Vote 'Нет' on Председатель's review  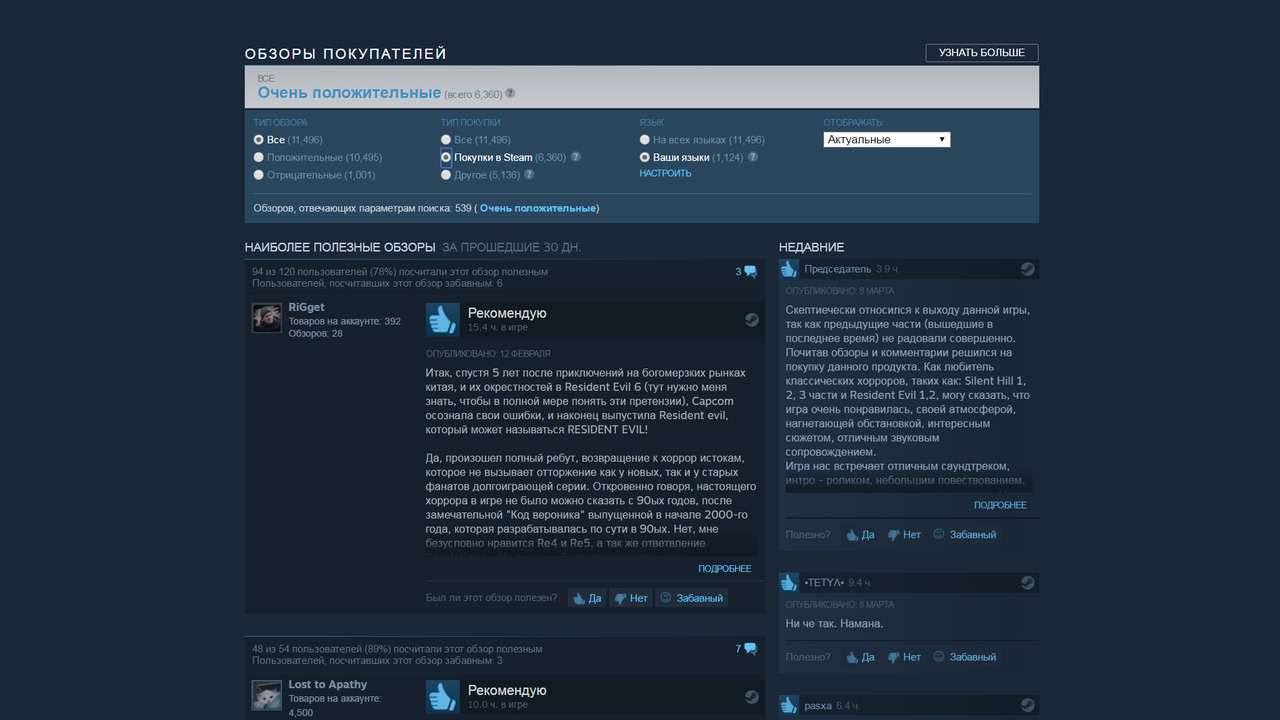[904, 534]
